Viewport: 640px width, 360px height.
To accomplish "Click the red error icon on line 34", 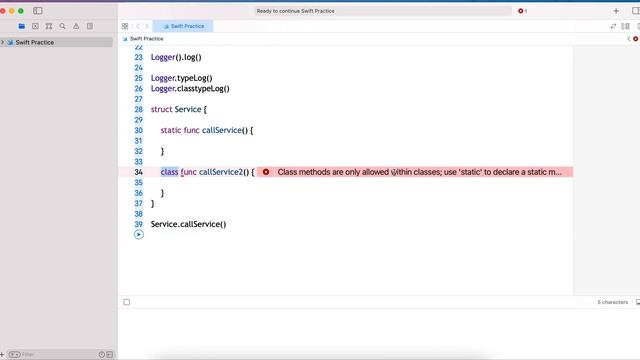I will coord(266,172).
